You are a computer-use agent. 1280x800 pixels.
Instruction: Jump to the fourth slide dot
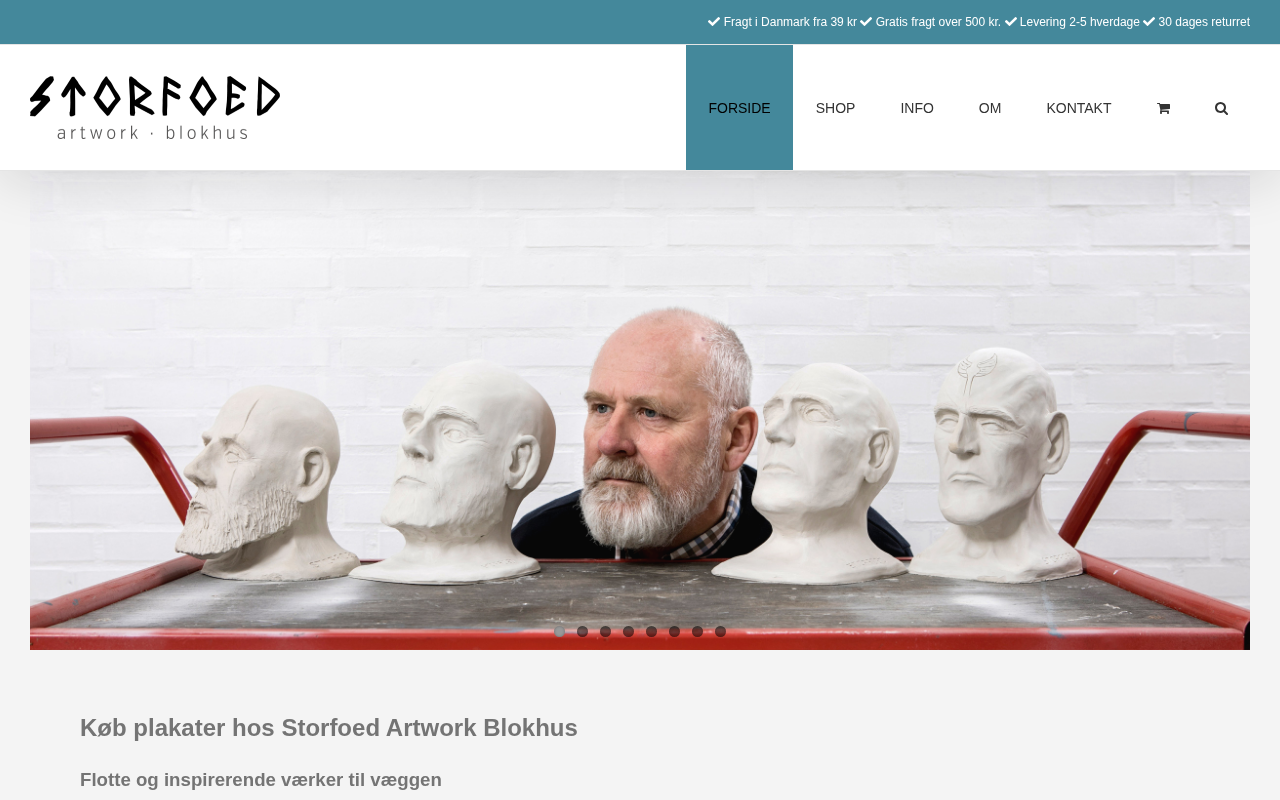(x=629, y=632)
